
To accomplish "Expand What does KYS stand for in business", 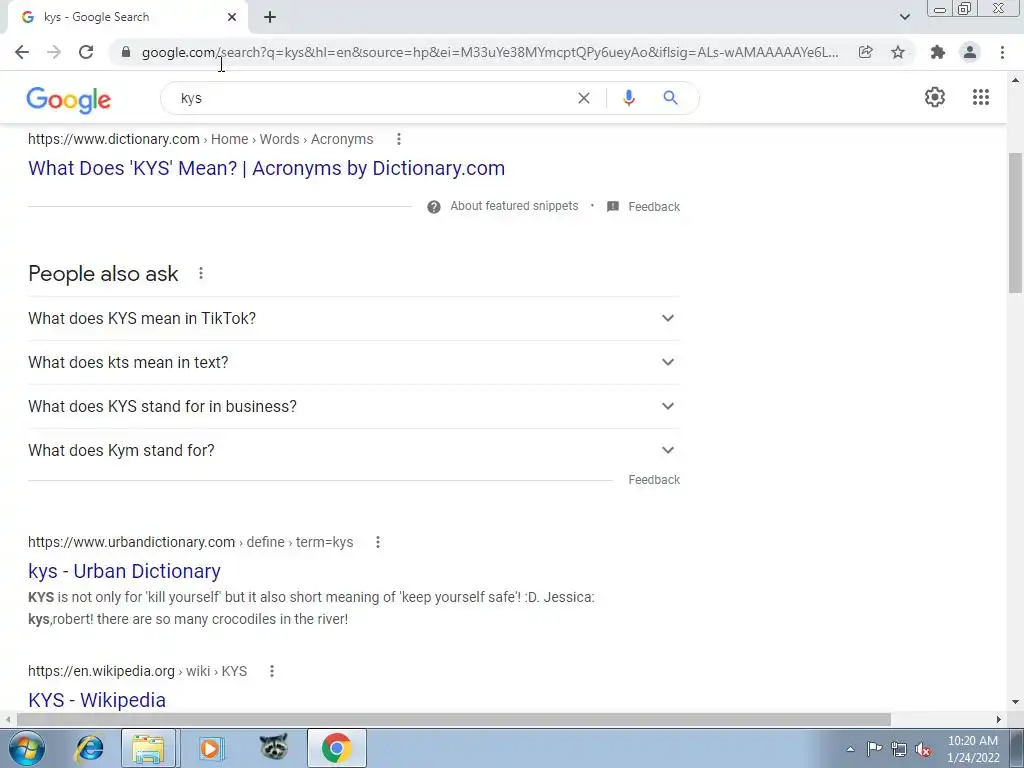I will [353, 406].
